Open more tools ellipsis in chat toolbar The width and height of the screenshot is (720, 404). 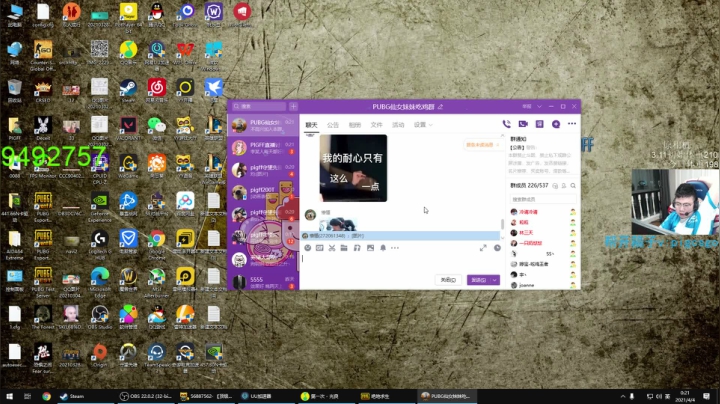[x=395, y=248]
